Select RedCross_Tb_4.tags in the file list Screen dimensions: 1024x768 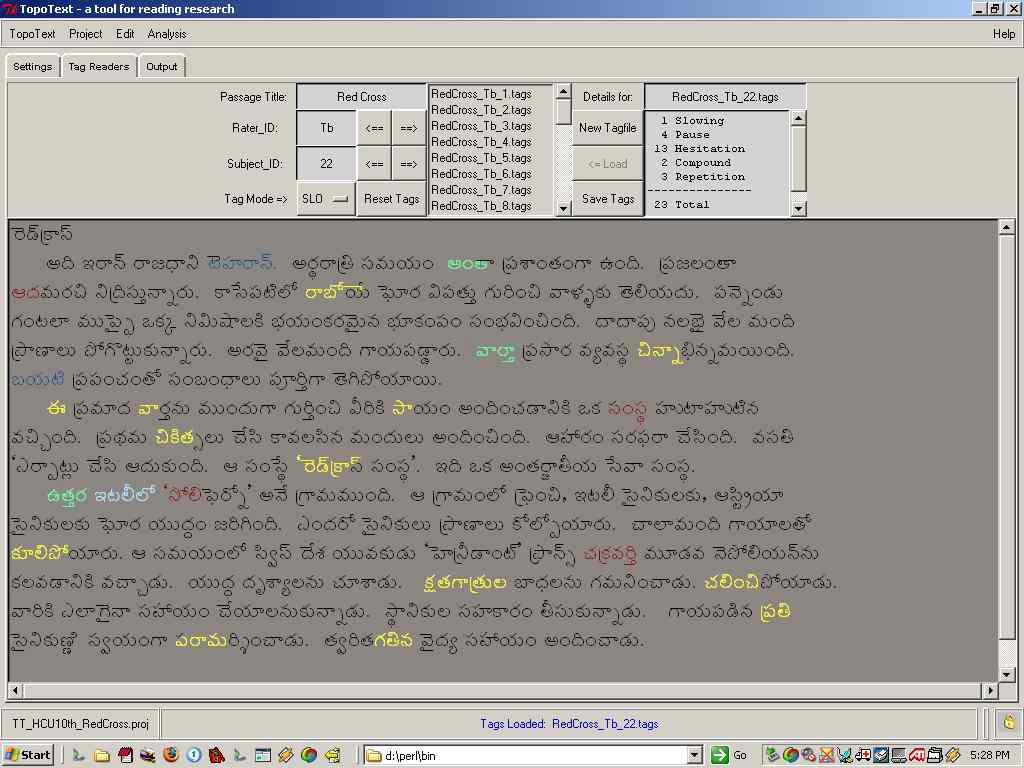click(481, 142)
